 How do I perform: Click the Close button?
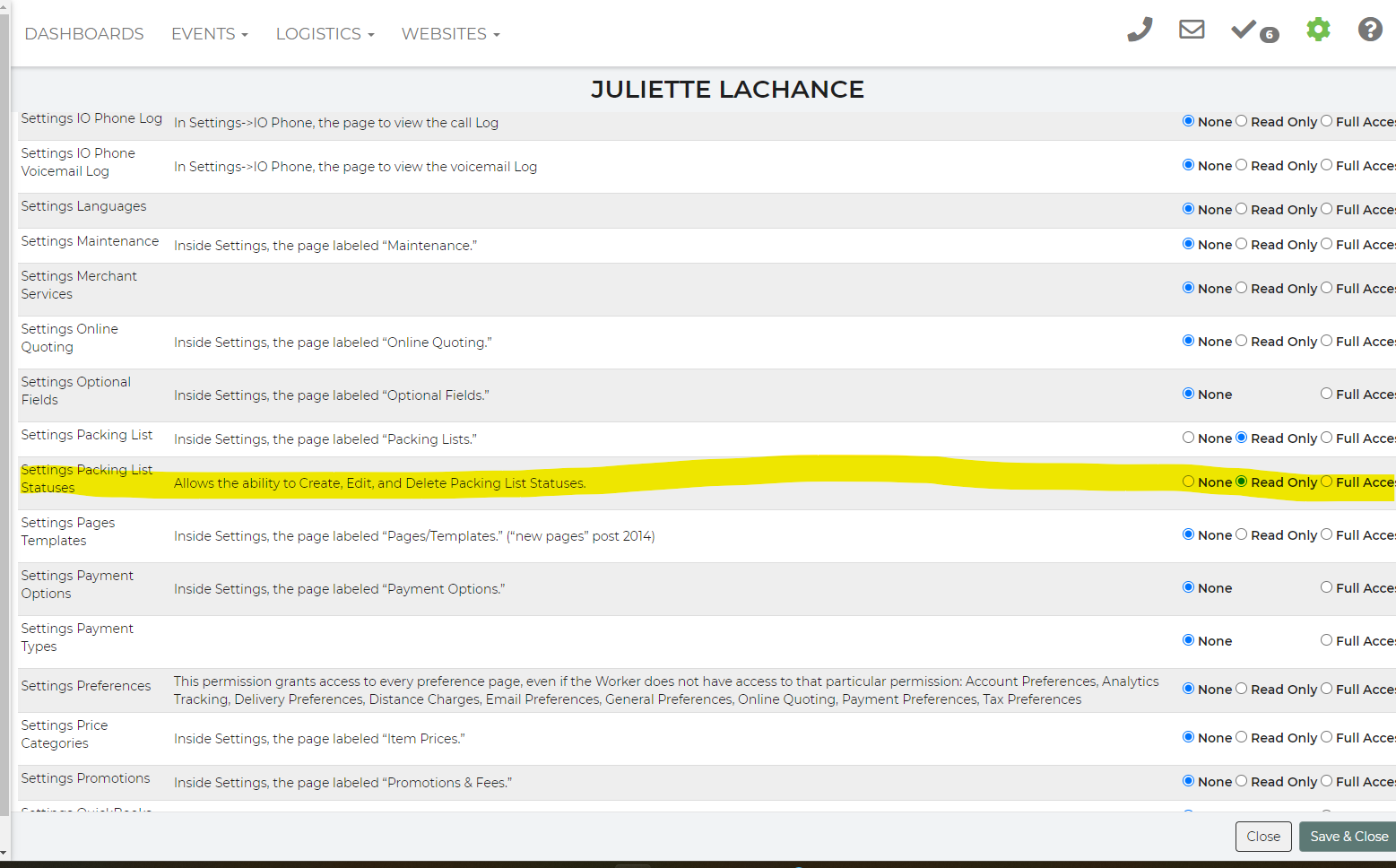point(1262,837)
